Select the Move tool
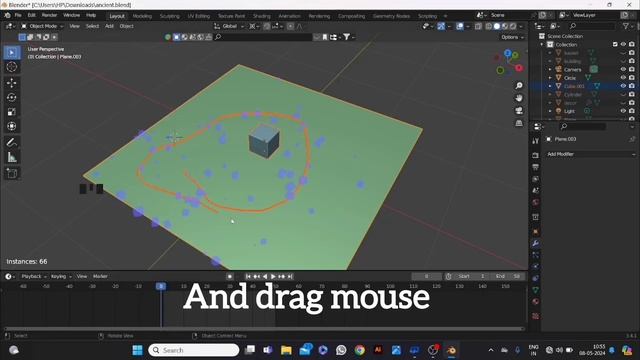Screen dimensions: 640x360 click(11, 83)
